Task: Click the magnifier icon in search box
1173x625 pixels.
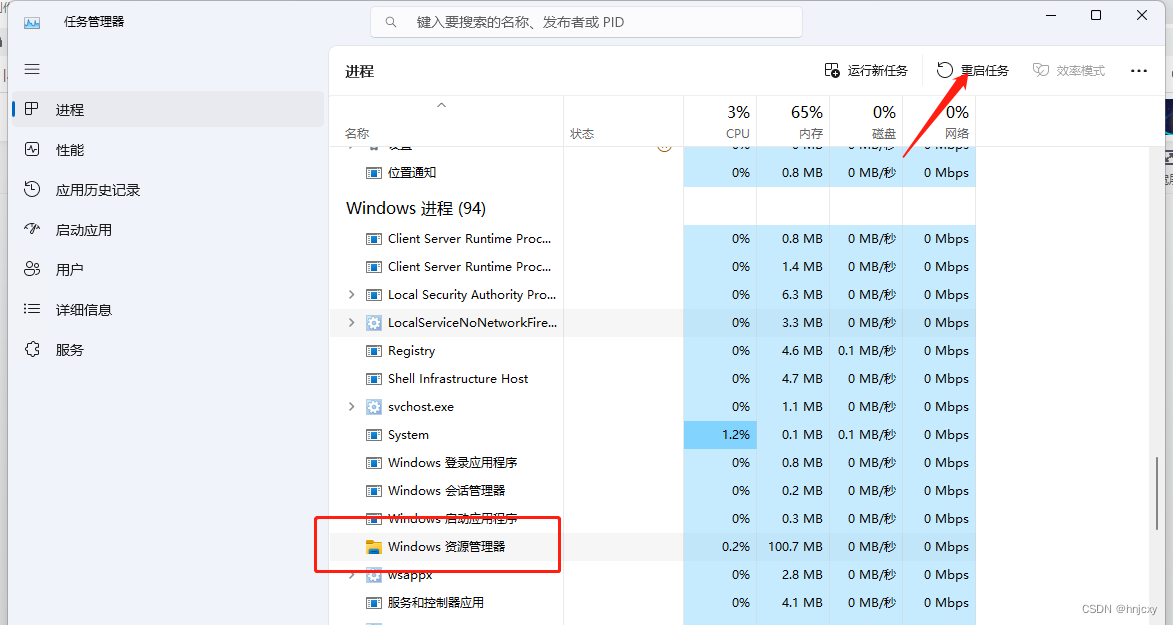Action: (391, 22)
